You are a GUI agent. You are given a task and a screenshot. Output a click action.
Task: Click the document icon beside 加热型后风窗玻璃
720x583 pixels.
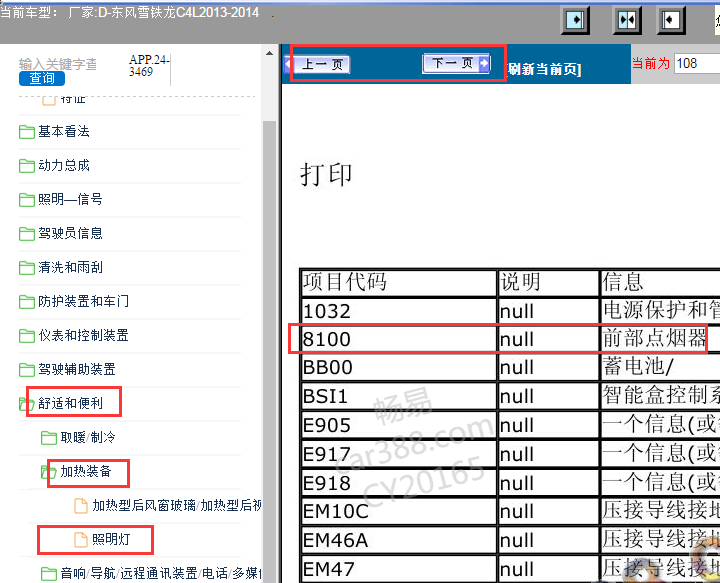coord(81,506)
